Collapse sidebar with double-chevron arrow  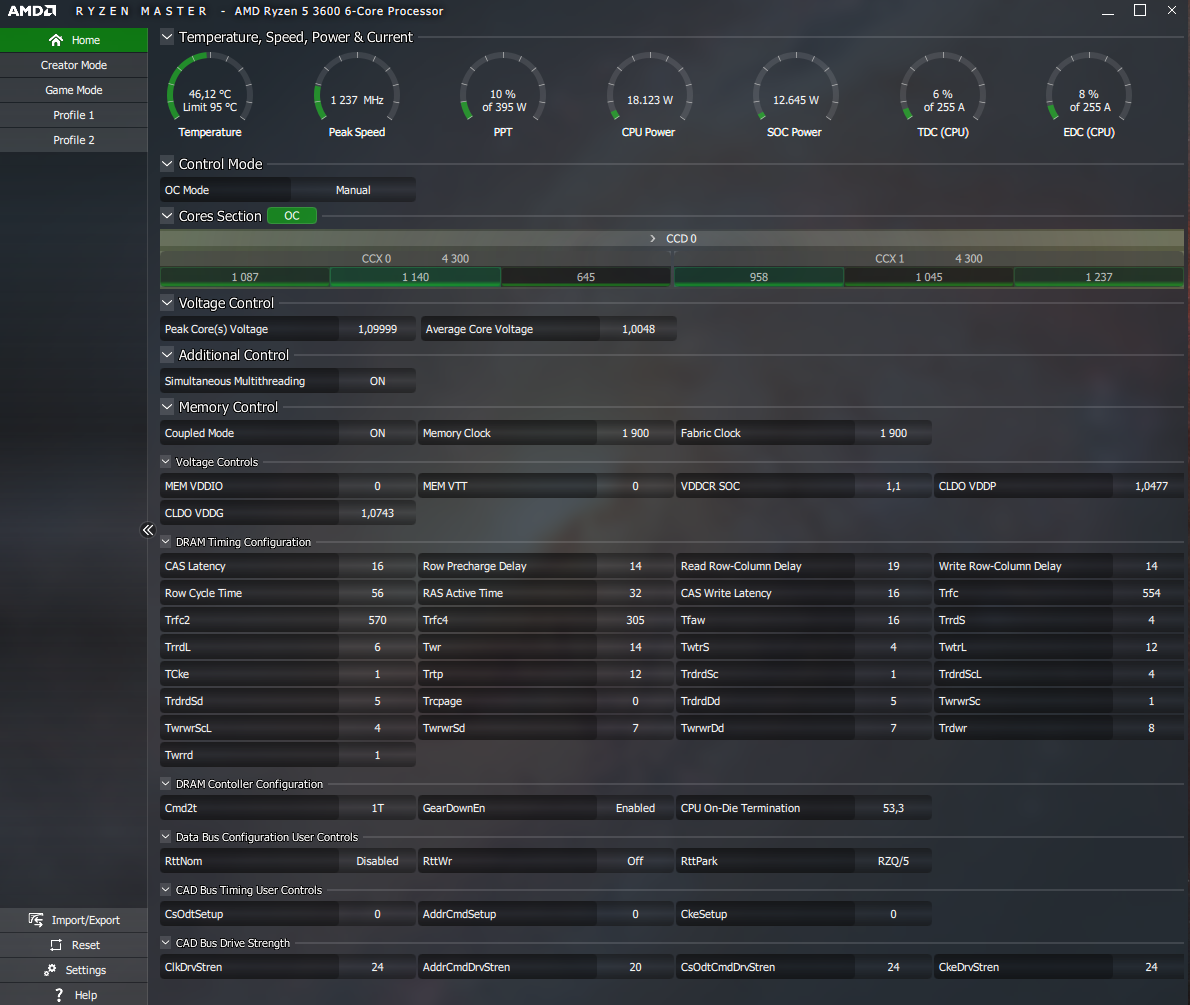(x=148, y=530)
